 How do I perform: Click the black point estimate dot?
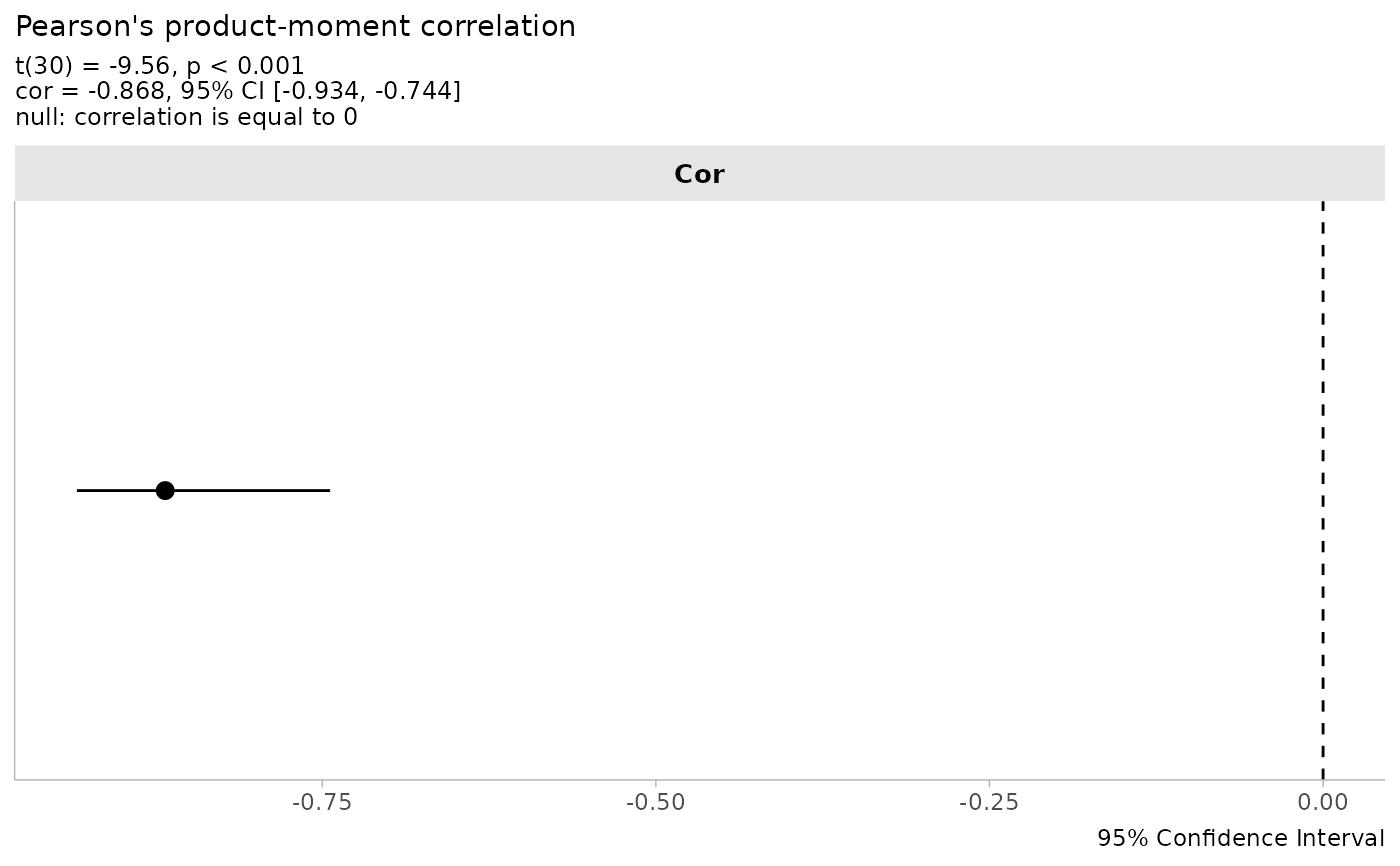[165, 490]
